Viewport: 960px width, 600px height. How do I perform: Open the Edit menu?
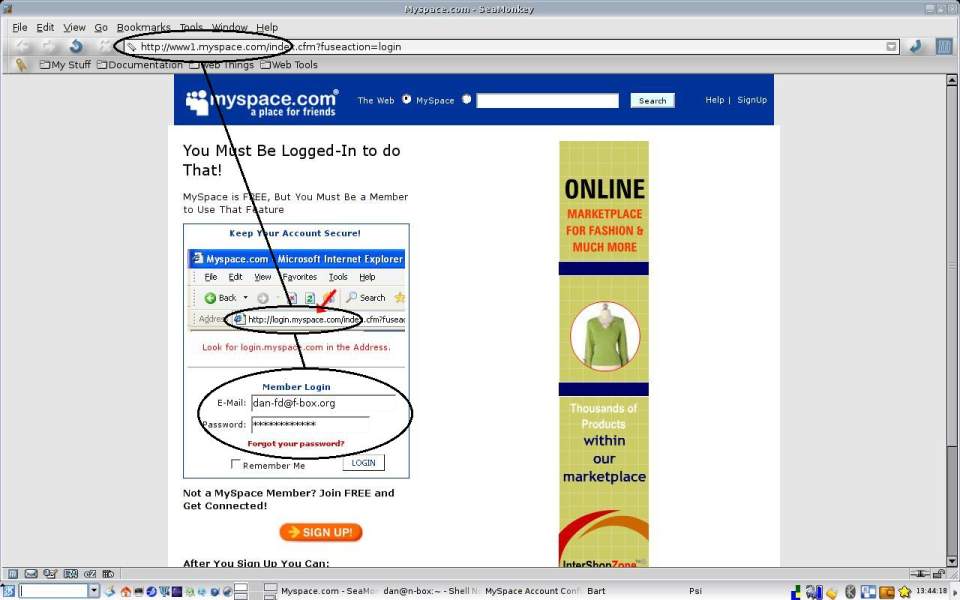click(x=45, y=27)
